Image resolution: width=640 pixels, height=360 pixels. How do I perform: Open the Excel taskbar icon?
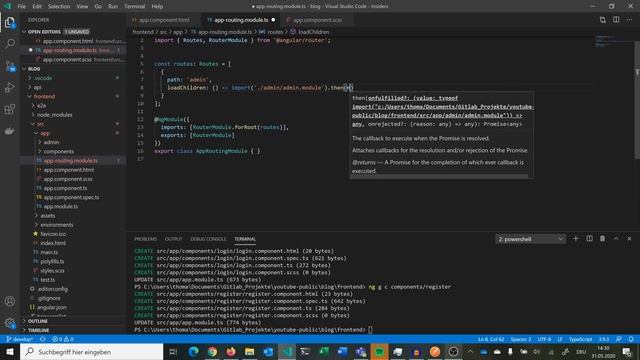point(324,352)
